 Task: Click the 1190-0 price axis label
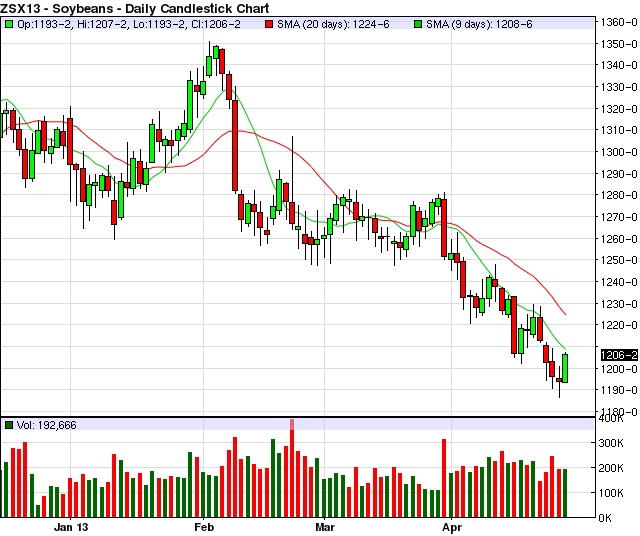(x=619, y=390)
